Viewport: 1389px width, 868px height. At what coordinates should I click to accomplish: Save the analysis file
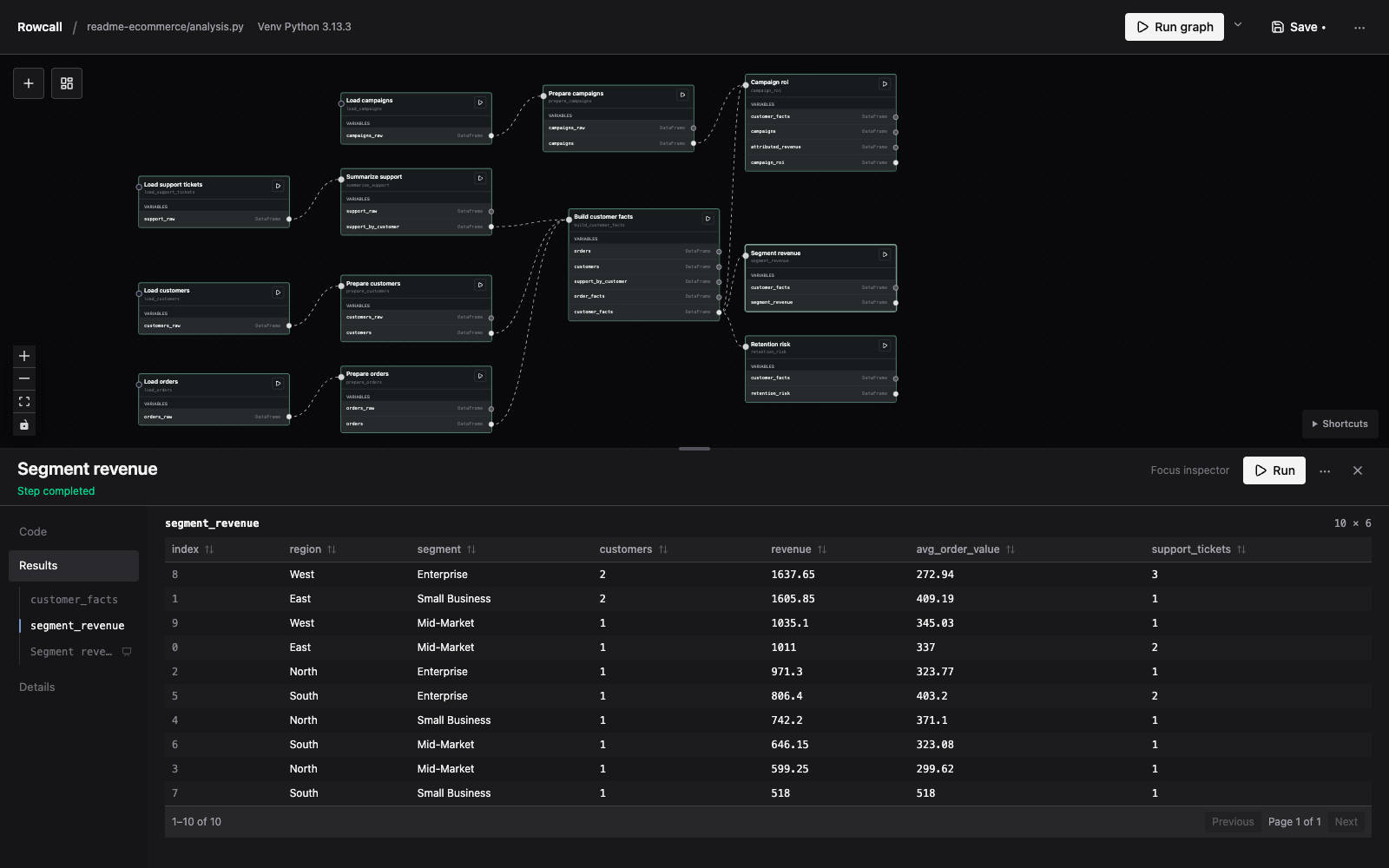1298,27
